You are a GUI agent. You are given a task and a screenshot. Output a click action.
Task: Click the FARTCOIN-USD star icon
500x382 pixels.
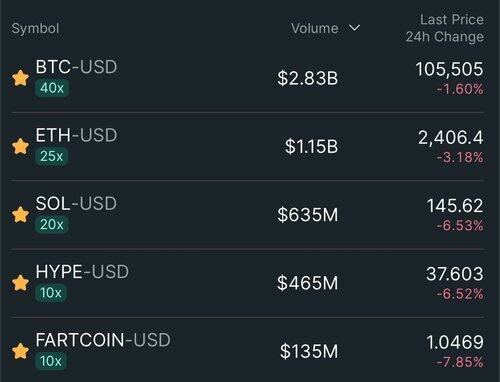[20, 351]
